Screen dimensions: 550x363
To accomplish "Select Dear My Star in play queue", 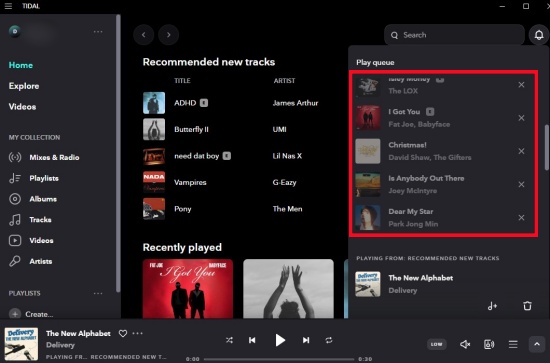I will [410, 211].
